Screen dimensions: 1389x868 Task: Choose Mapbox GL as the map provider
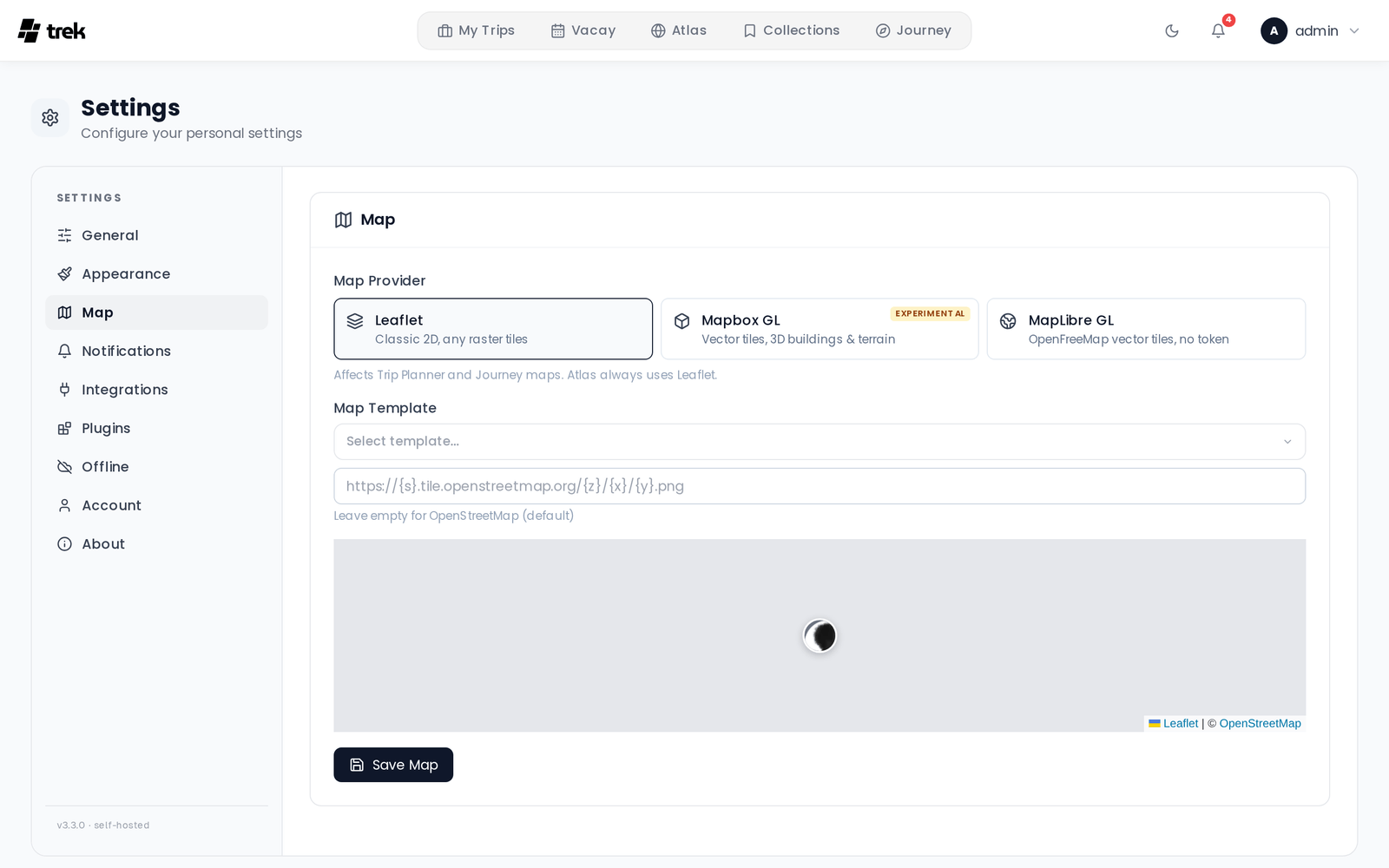tap(820, 329)
